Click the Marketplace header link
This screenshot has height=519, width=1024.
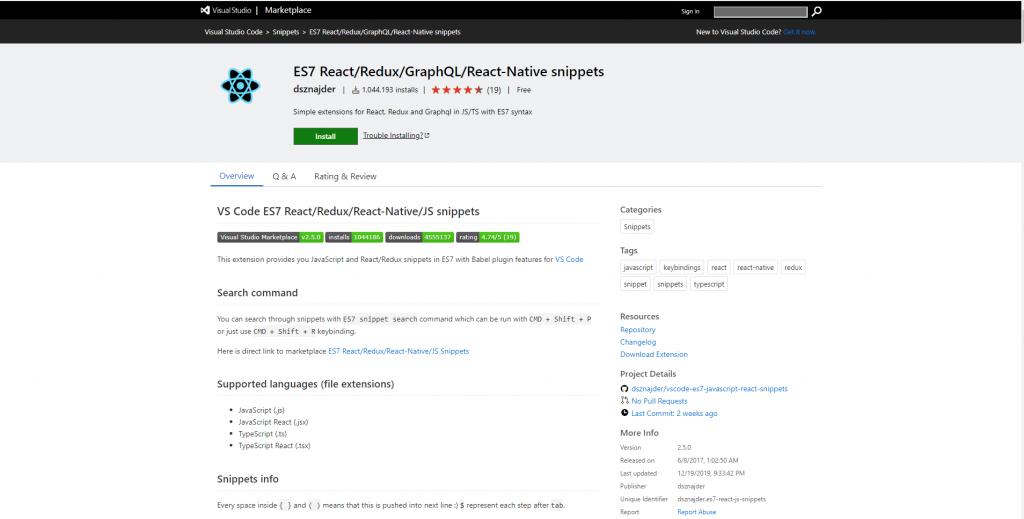[x=288, y=10]
